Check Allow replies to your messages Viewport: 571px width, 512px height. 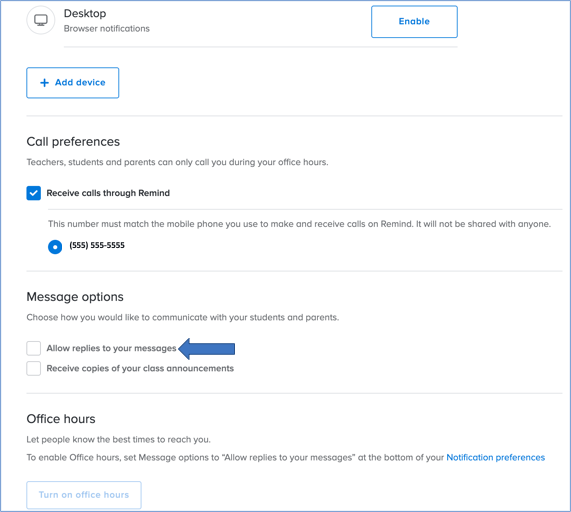coord(34,348)
